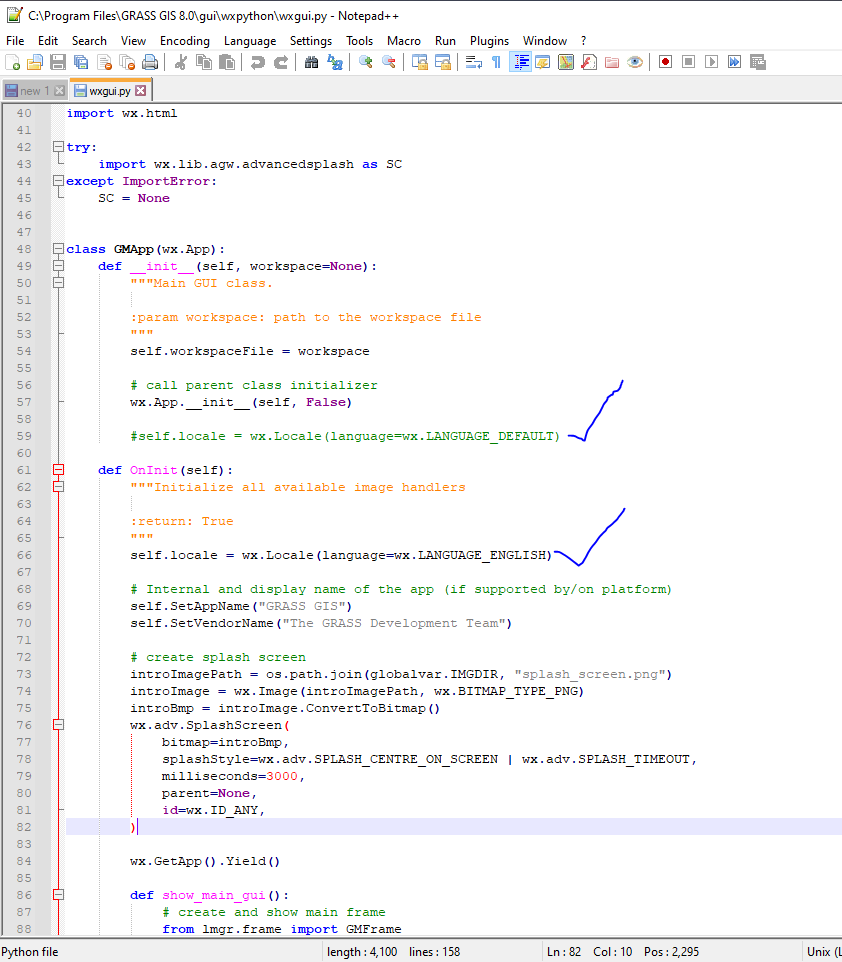Select the wxgui.py tab
This screenshot has width=842, height=962.
pos(109,91)
